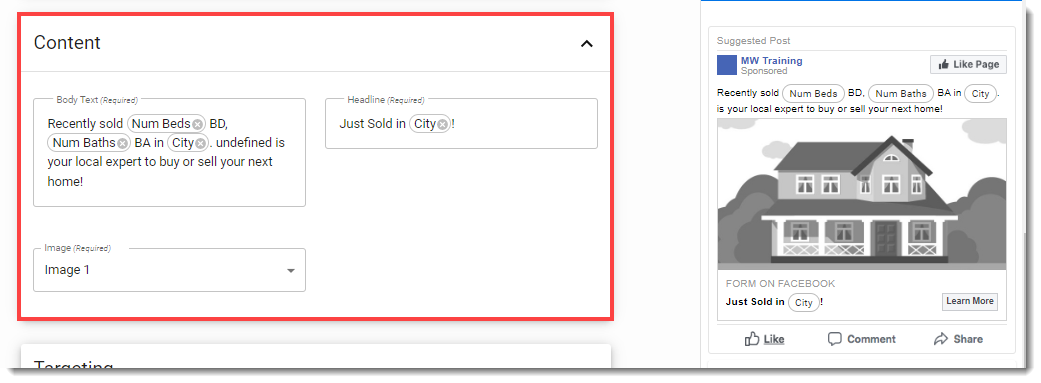This screenshot has height=383, width=1041.
Task: Click Like in the ad preview
Action: tap(764, 339)
